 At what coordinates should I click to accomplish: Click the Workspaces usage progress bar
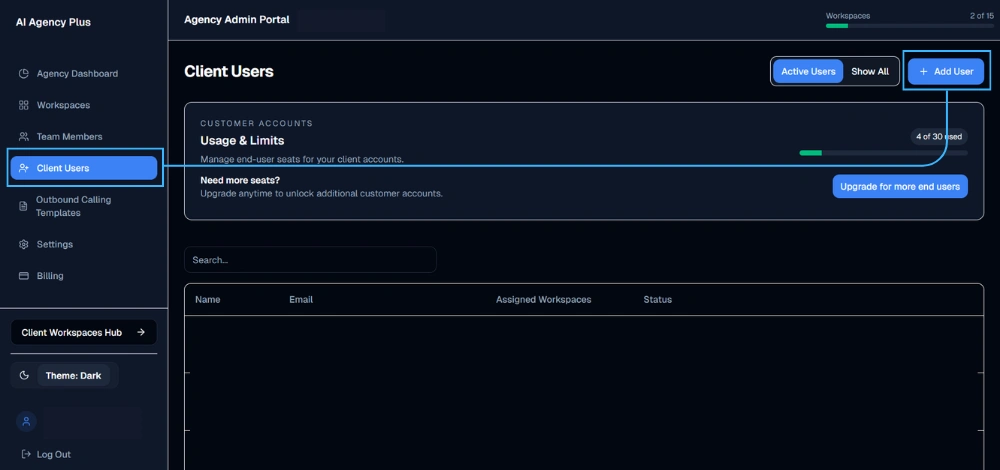(x=909, y=26)
